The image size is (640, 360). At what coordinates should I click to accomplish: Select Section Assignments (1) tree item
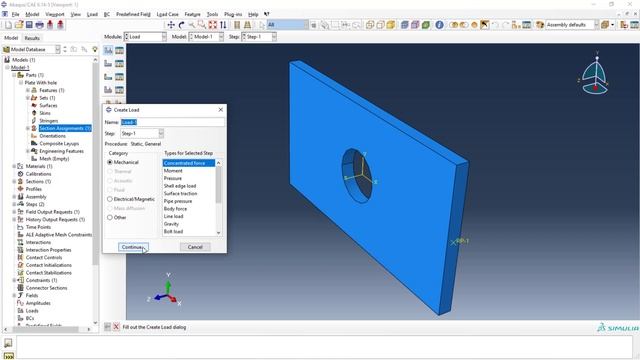point(65,128)
